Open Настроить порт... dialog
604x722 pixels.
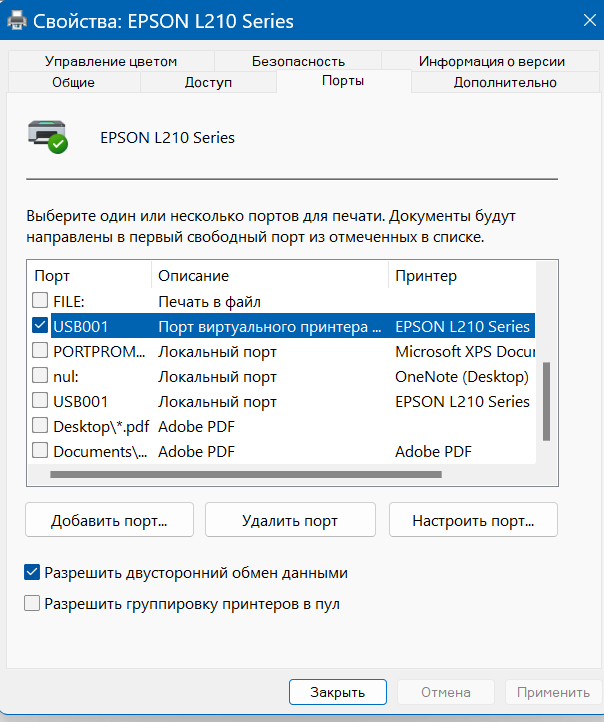tap(473, 520)
